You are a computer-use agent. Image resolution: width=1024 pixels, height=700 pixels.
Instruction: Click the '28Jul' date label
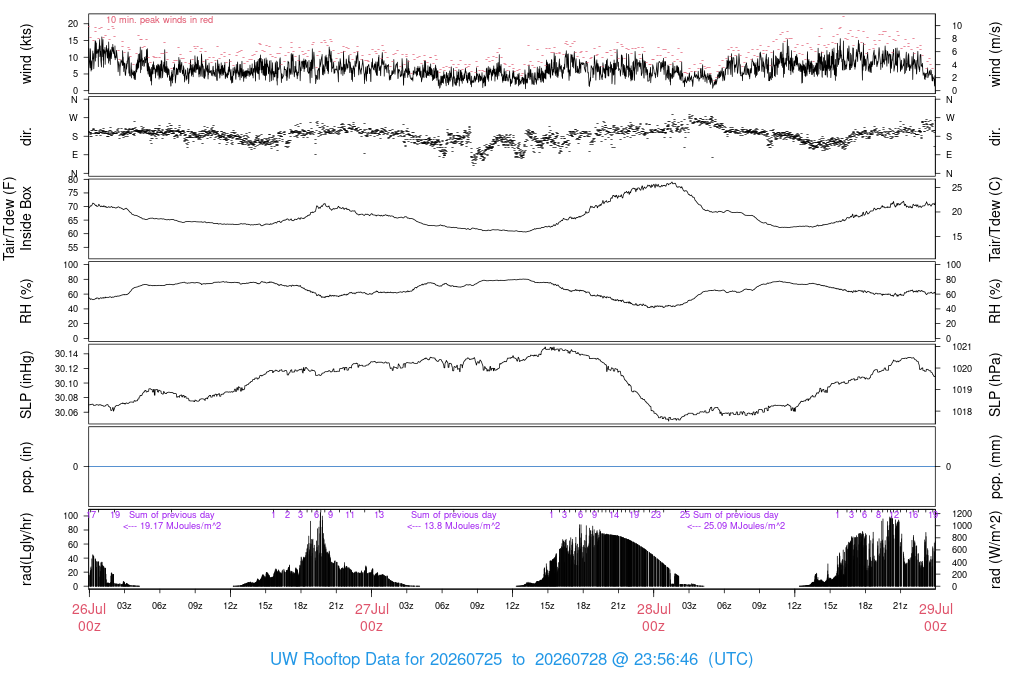(654, 609)
